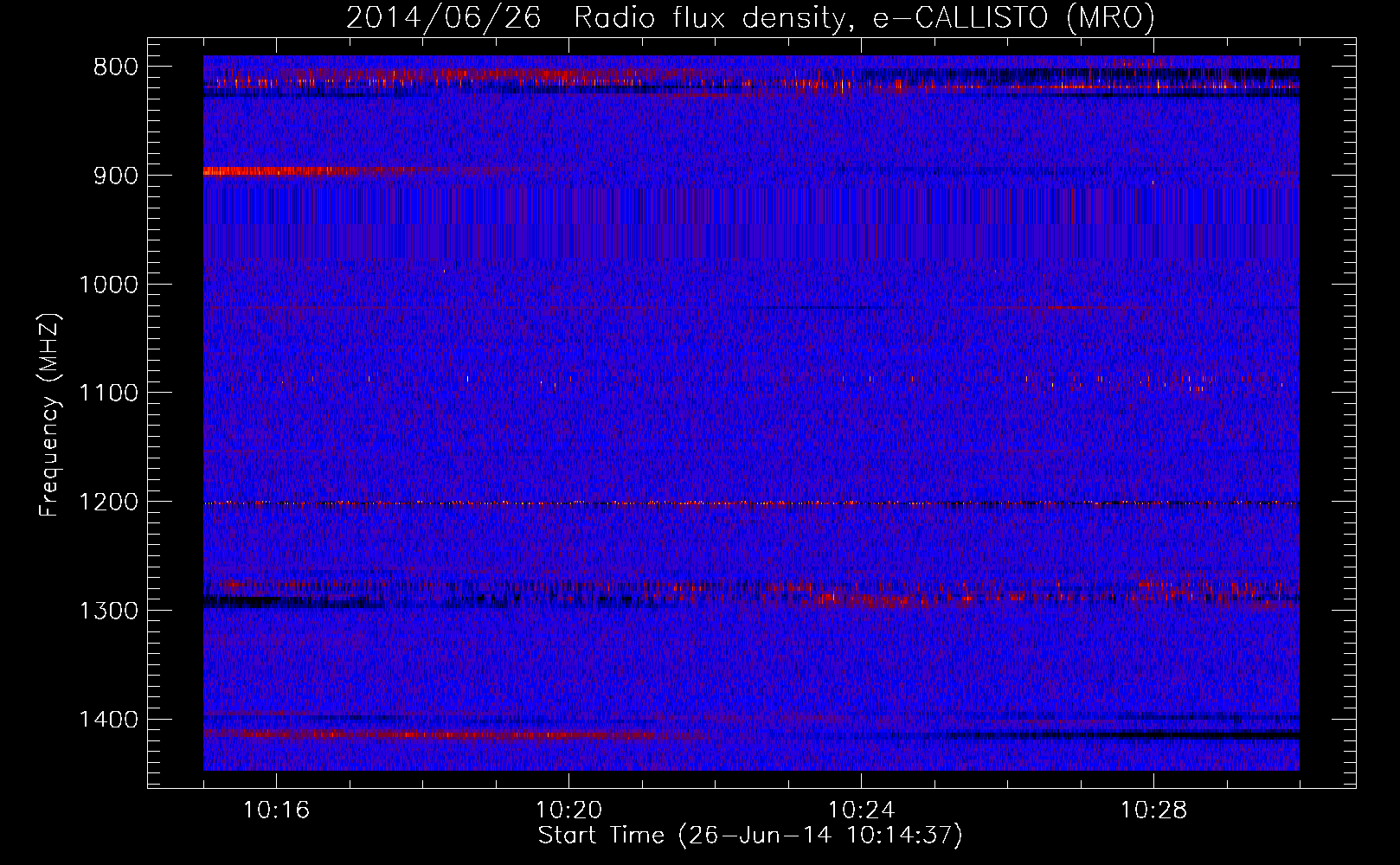Screen dimensions: 1400x865
Task: Click the Start Time axis caption
Action: 750,836
